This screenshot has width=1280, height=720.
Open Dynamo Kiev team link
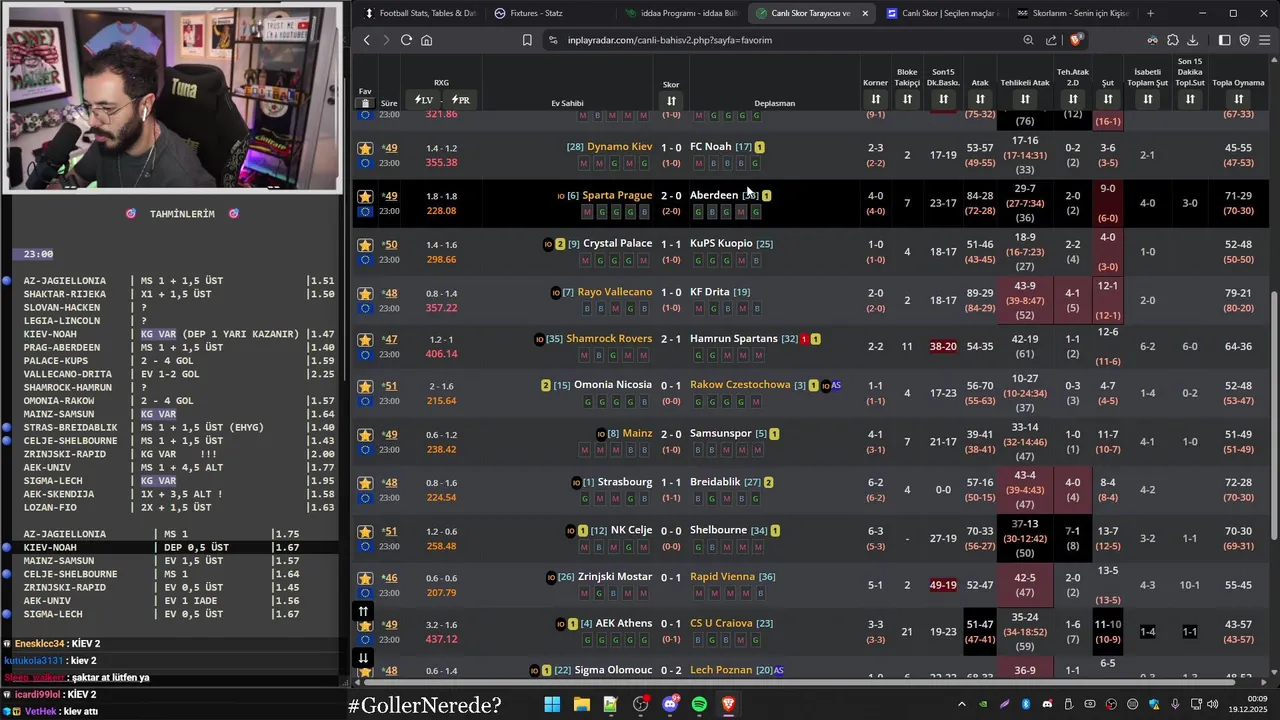(619, 147)
